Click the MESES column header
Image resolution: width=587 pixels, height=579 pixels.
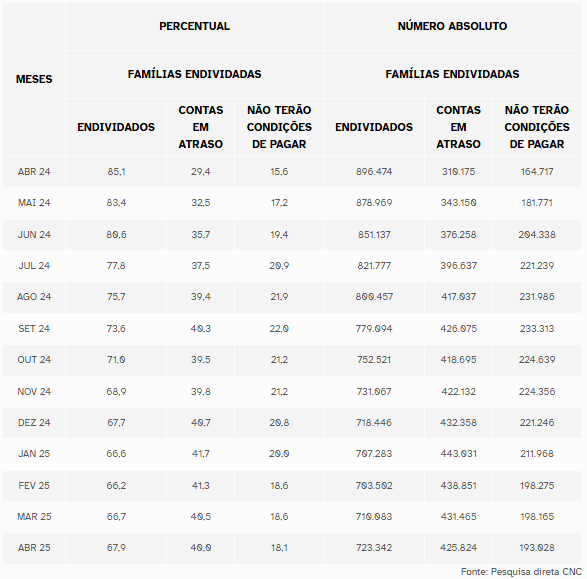pyautogui.click(x=34, y=79)
